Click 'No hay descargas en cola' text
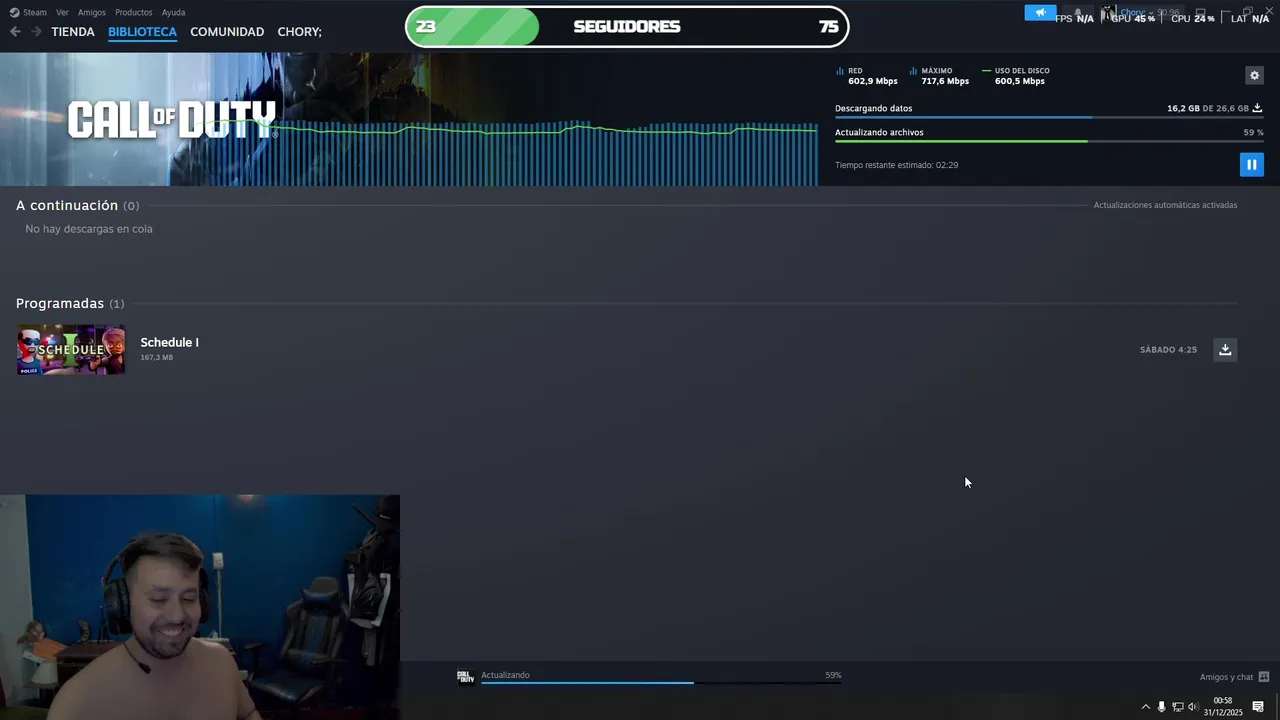This screenshot has height=720, width=1280. [x=89, y=229]
